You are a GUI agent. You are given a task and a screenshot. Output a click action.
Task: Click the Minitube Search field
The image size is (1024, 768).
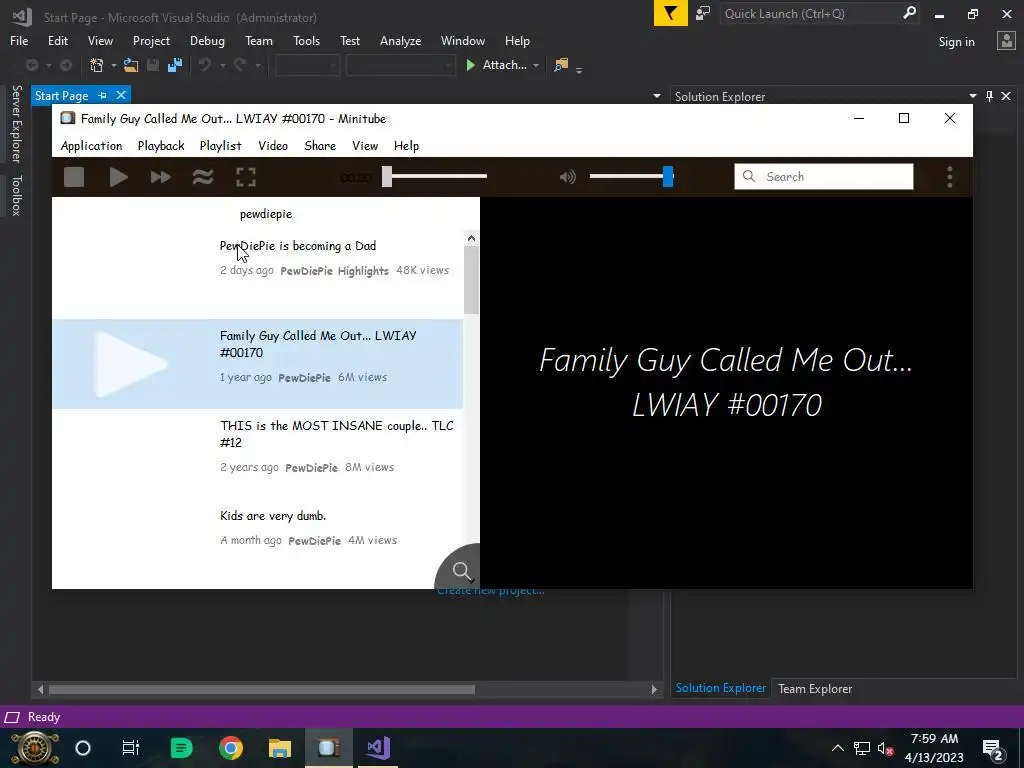point(824,176)
